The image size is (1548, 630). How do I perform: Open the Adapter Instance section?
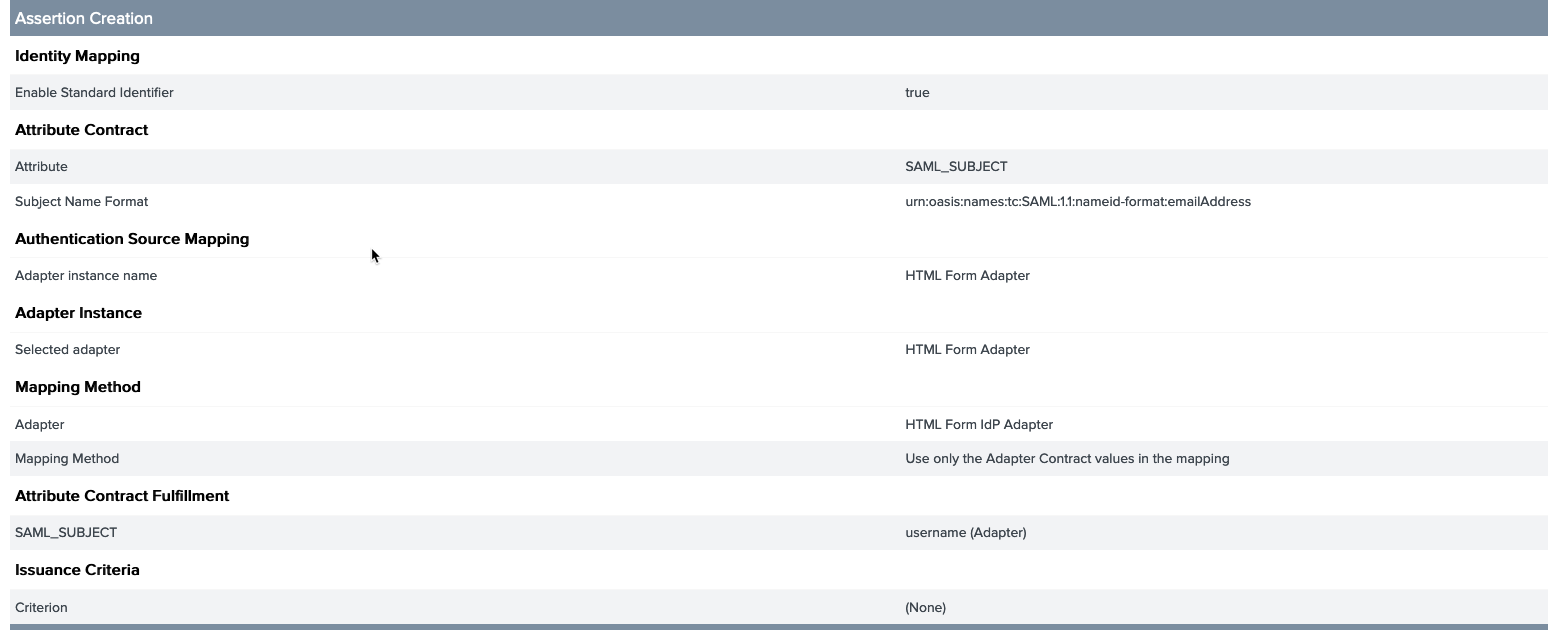(x=78, y=313)
